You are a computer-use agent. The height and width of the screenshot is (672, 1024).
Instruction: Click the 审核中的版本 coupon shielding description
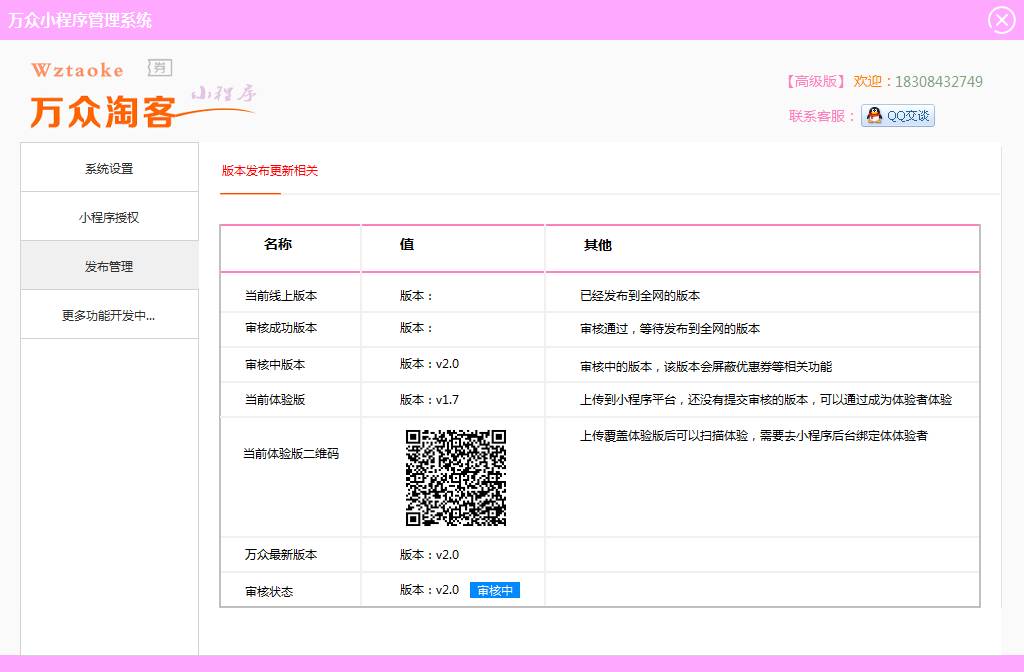(x=706, y=366)
